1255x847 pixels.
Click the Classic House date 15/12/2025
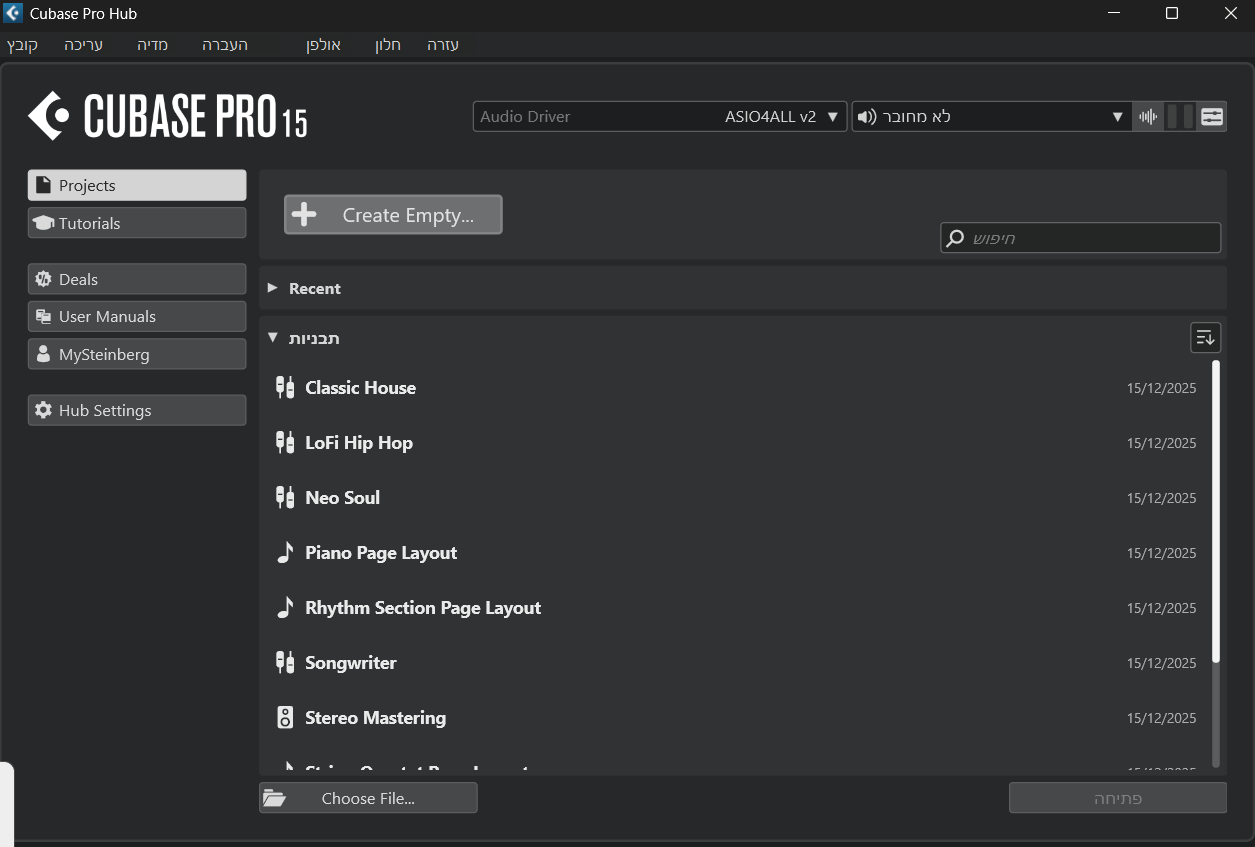click(1161, 388)
